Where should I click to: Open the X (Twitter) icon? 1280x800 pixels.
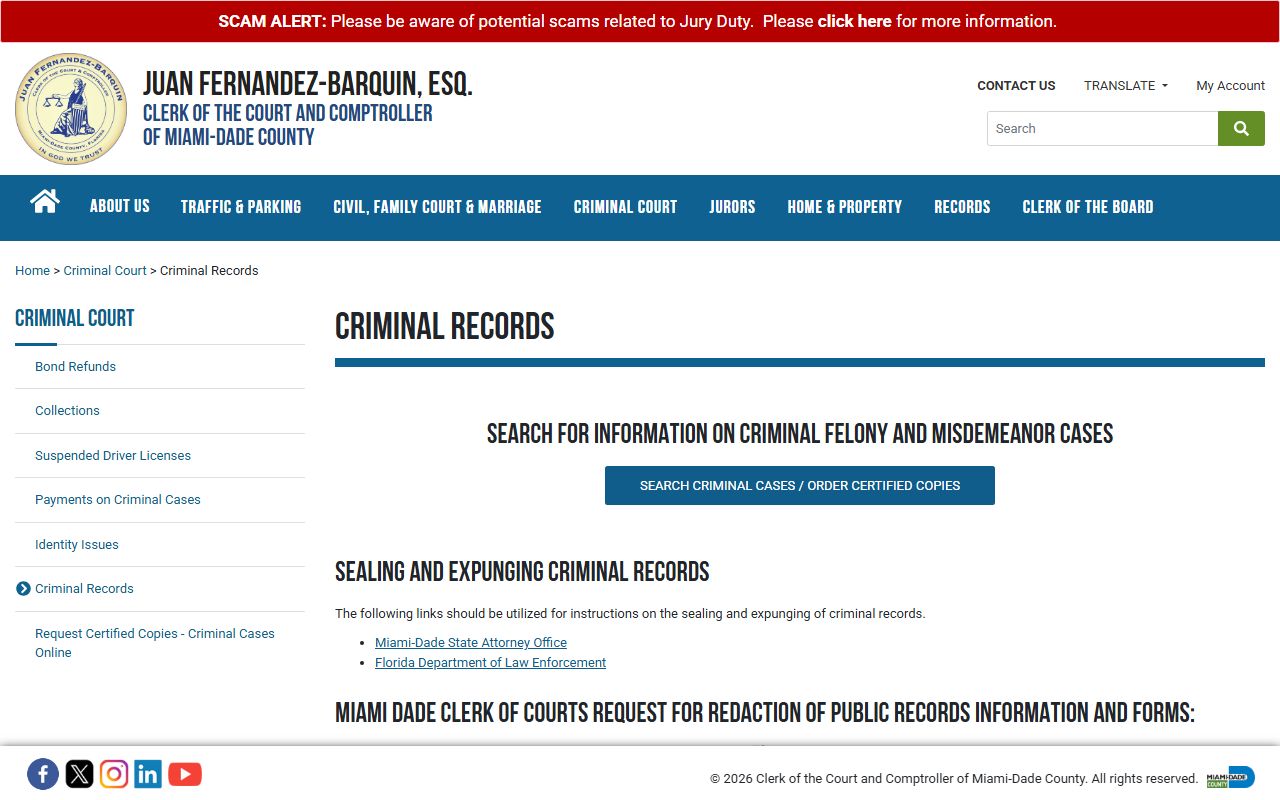(79, 774)
